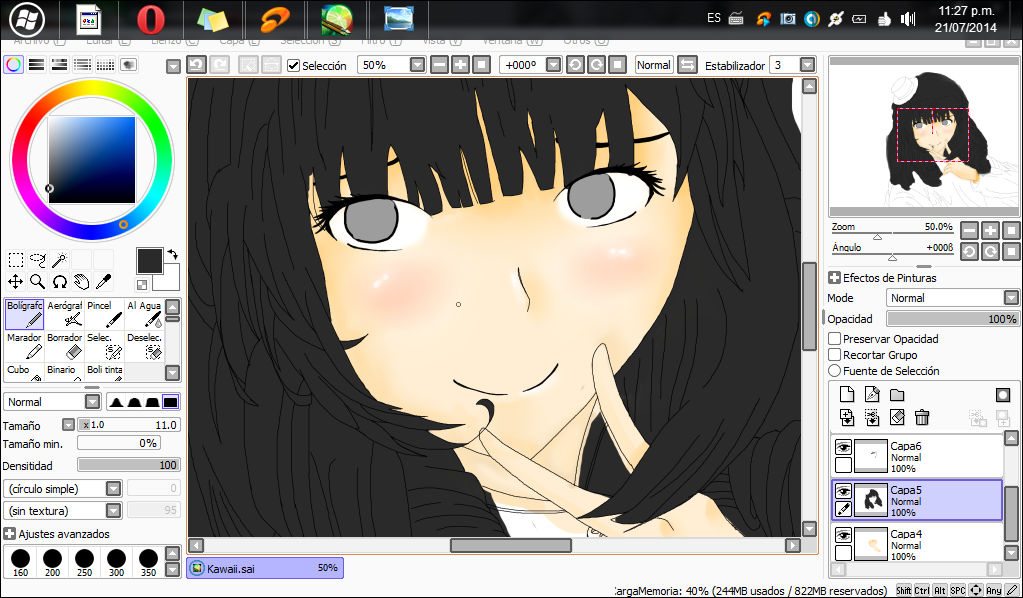Screen dimensions: 1023x598
Task: Open the zoom percentage 50% dropdown
Action: pyautogui.click(x=418, y=65)
